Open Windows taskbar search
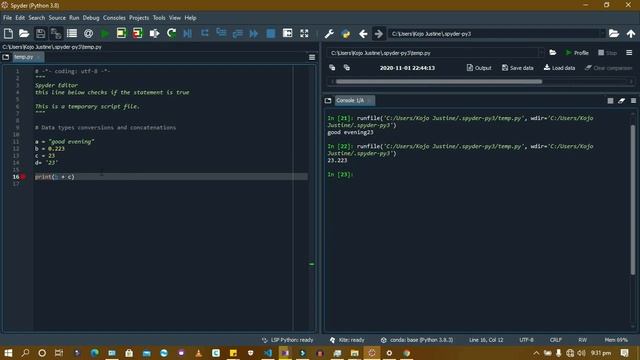This screenshot has height=360, width=640. pos(25,353)
